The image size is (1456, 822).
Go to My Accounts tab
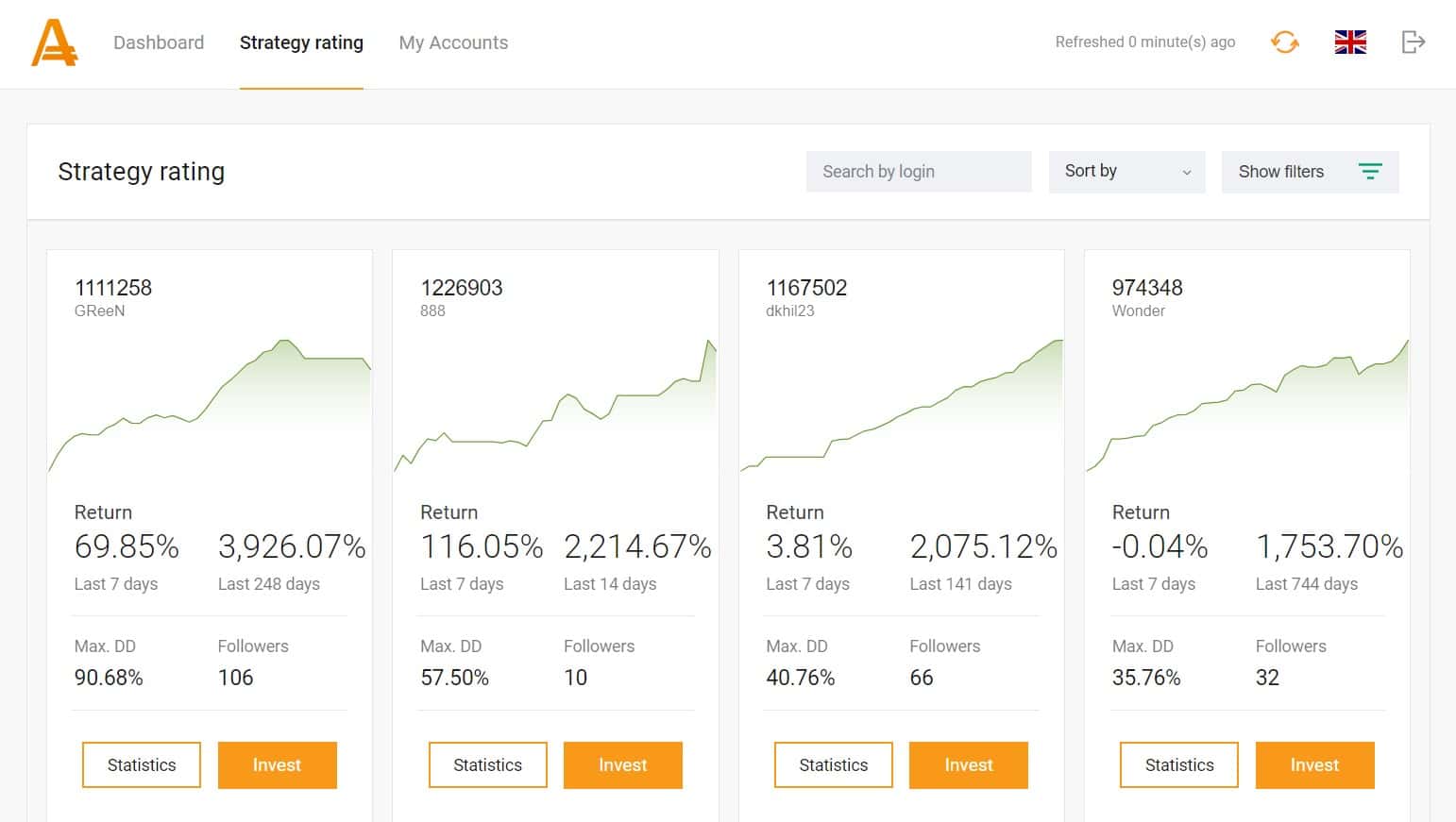coord(453,42)
